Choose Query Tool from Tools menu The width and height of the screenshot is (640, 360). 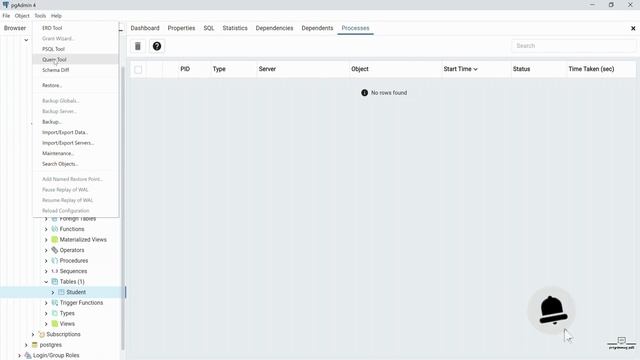pos(76,59)
